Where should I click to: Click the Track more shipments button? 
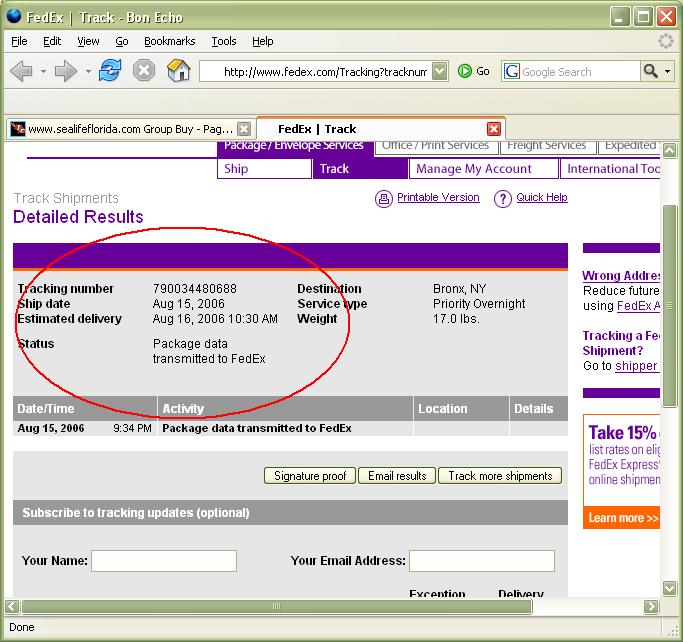coord(500,476)
